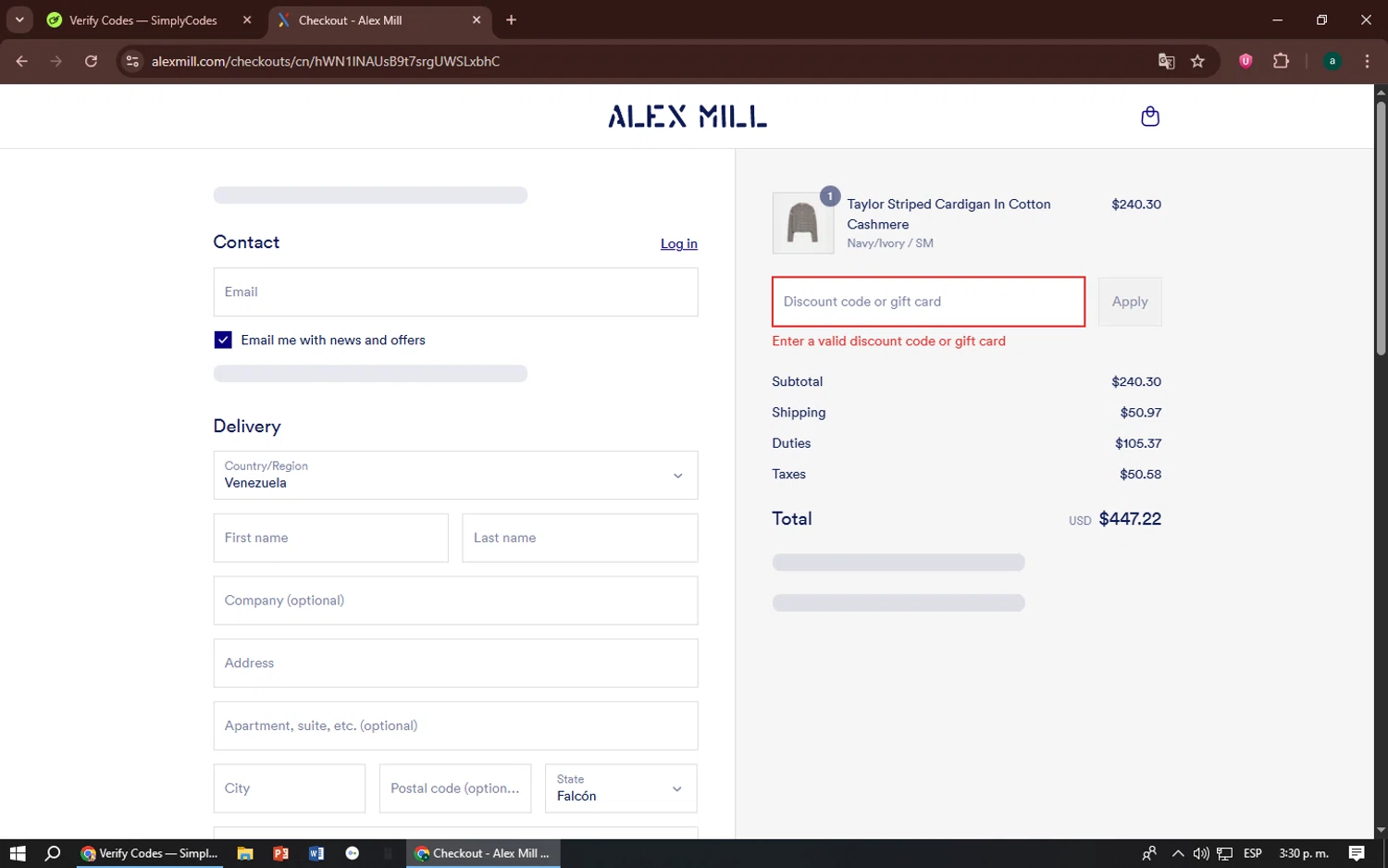Click the Address field
The height and width of the screenshot is (868, 1388).
click(455, 663)
